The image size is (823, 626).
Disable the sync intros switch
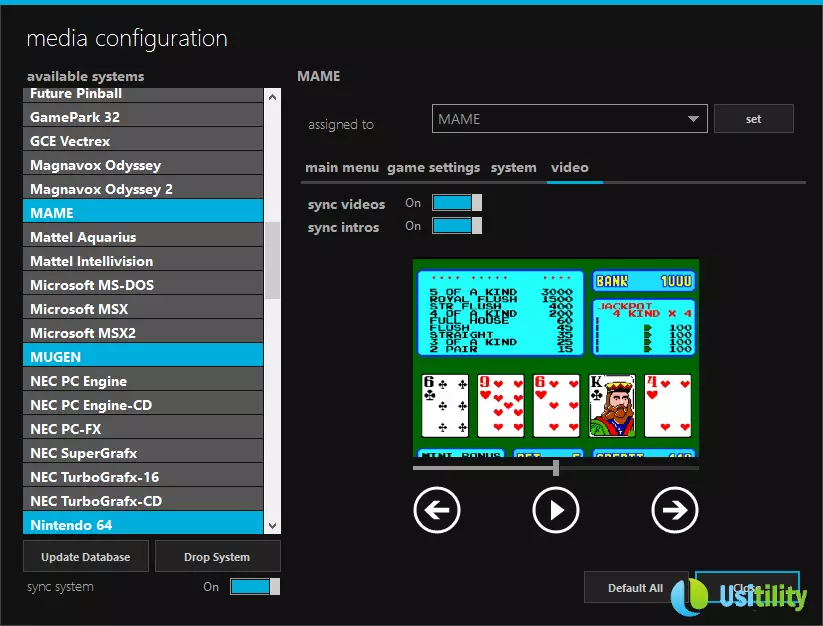pos(456,227)
